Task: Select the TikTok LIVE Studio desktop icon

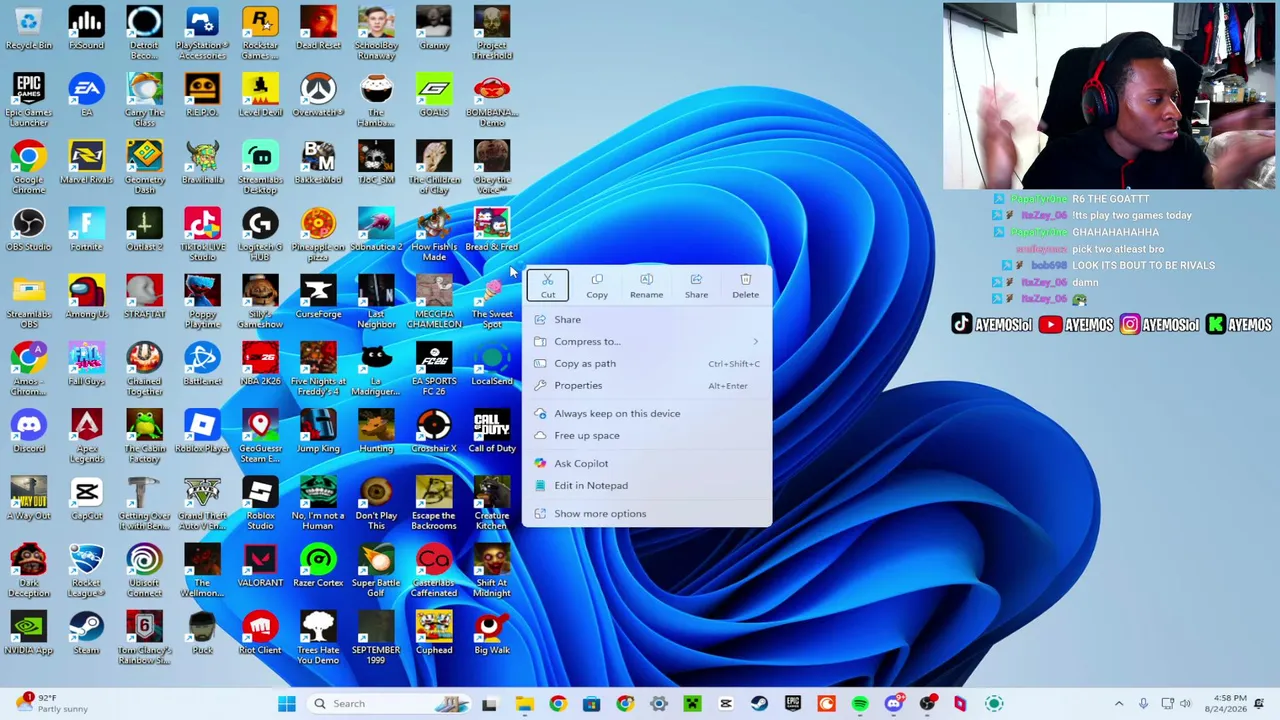Action: click(x=202, y=234)
